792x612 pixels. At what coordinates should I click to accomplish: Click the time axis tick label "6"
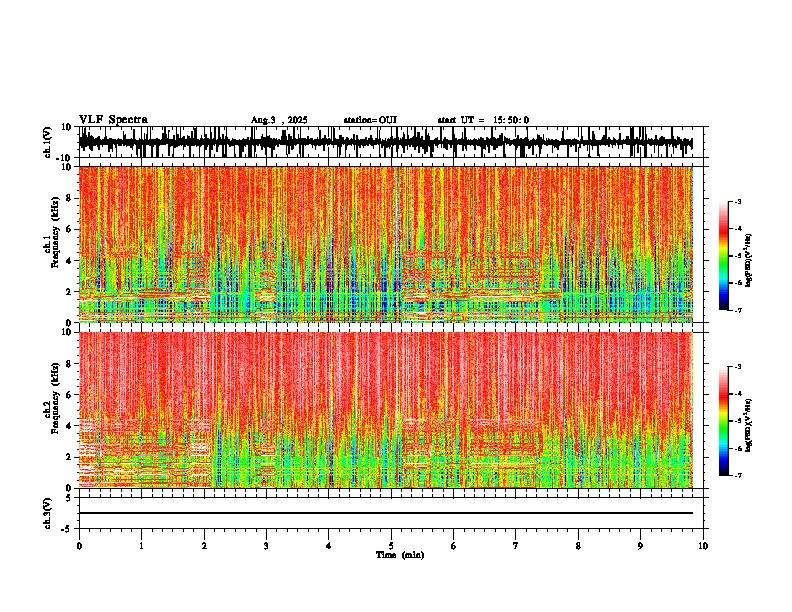click(x=454, y=546)
